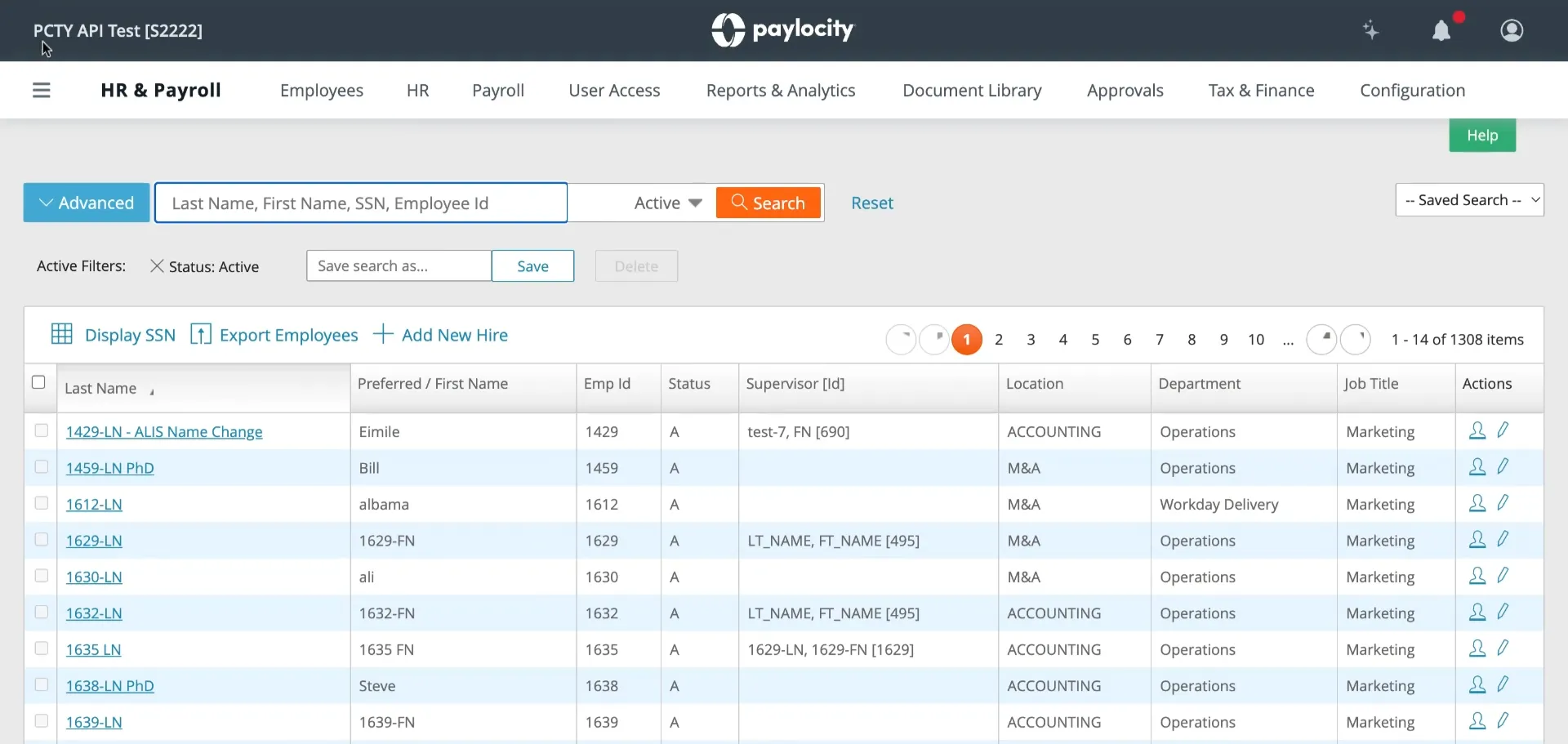Click the profile icon for employee 1429
1568x744 pixels.
pos(1477,430)
